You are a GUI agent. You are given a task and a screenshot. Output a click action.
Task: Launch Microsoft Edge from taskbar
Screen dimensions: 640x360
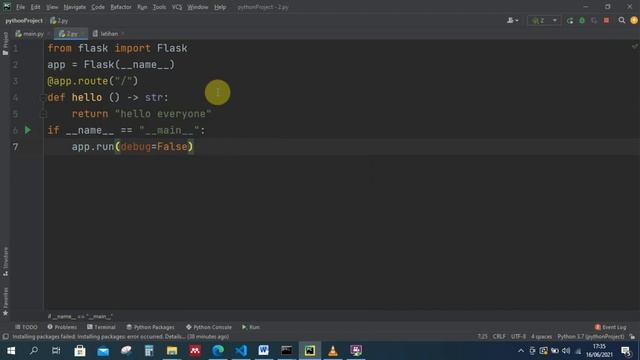(218, 351)
